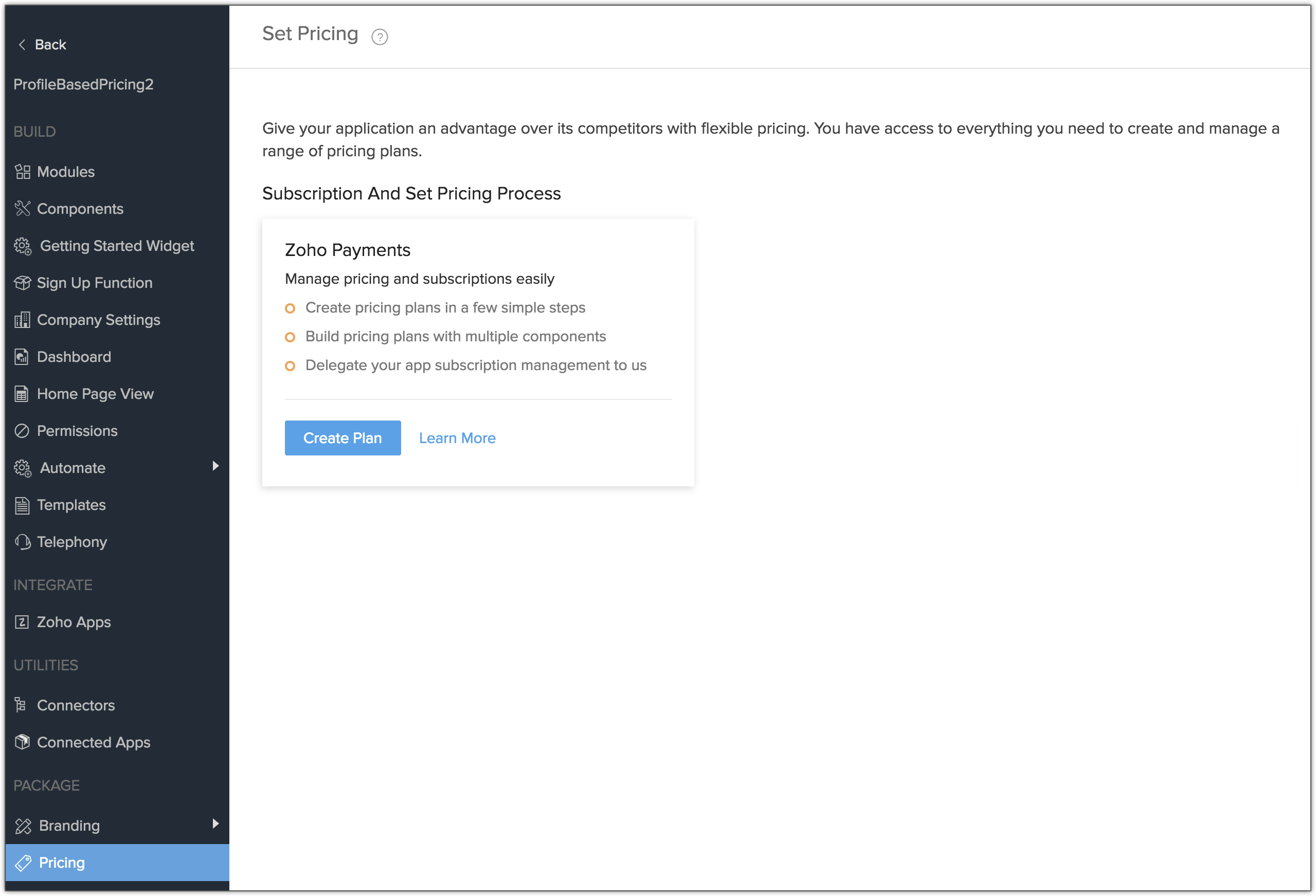Click the Sign Up Function box icon
Viewport: 1316px width, 896px height.
[x=23, y=283]
